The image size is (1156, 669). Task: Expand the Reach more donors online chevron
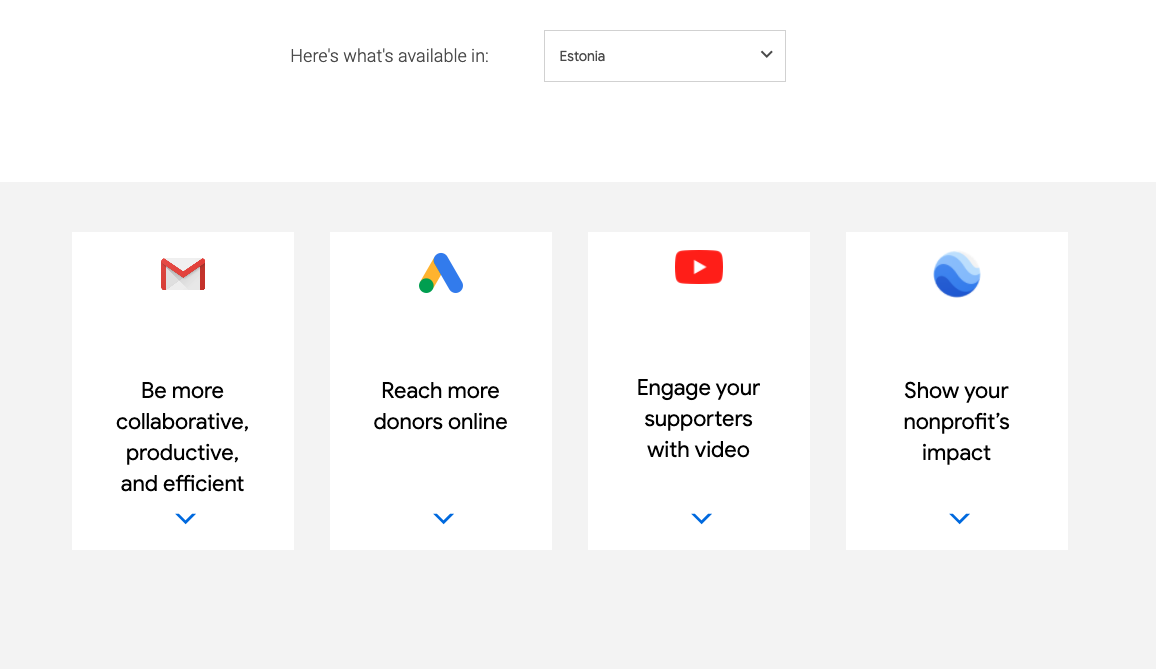tap(444, 519)
